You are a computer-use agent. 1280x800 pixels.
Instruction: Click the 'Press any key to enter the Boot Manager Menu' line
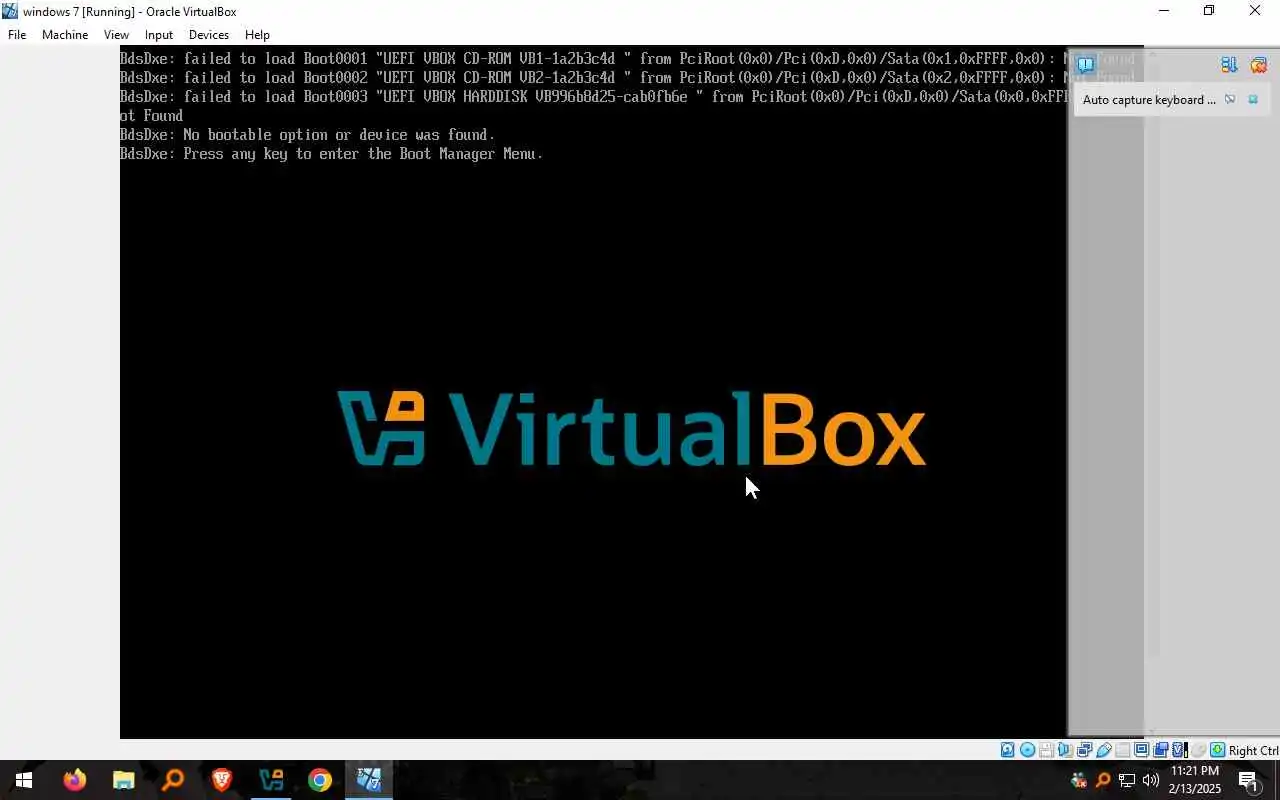[x=331, y=154]
